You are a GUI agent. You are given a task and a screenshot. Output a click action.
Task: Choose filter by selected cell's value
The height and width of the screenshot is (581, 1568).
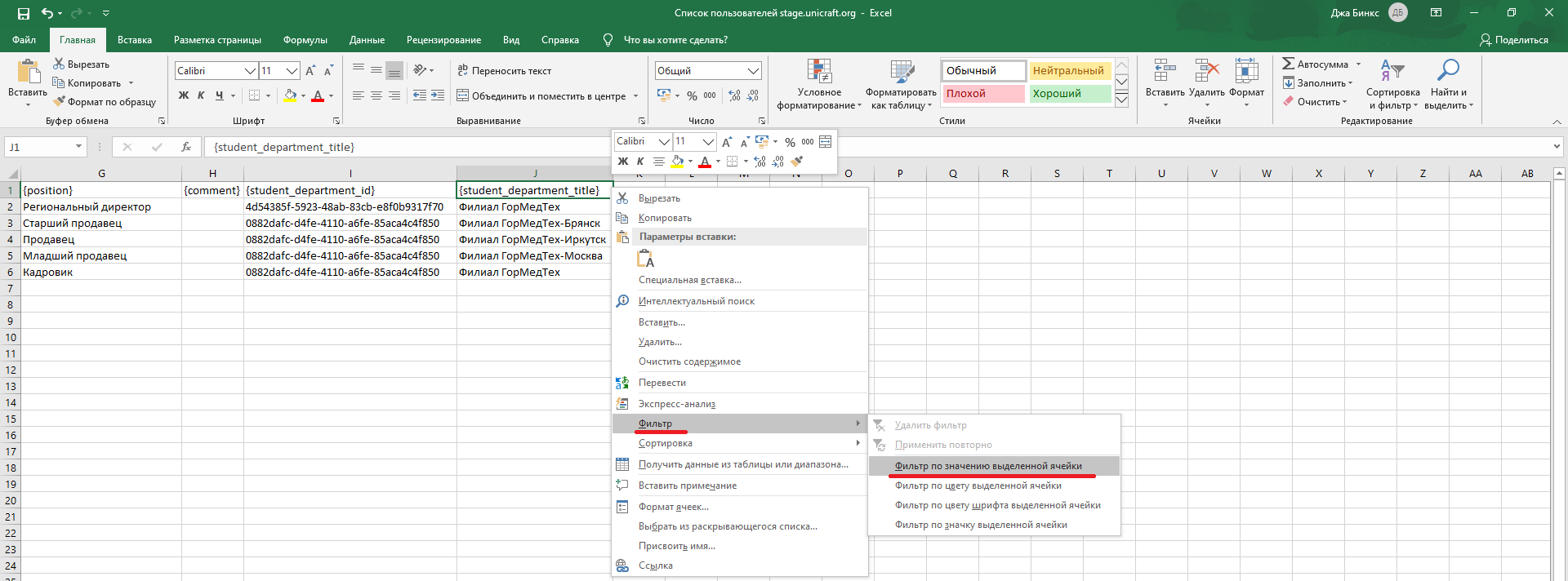(988, 466)
